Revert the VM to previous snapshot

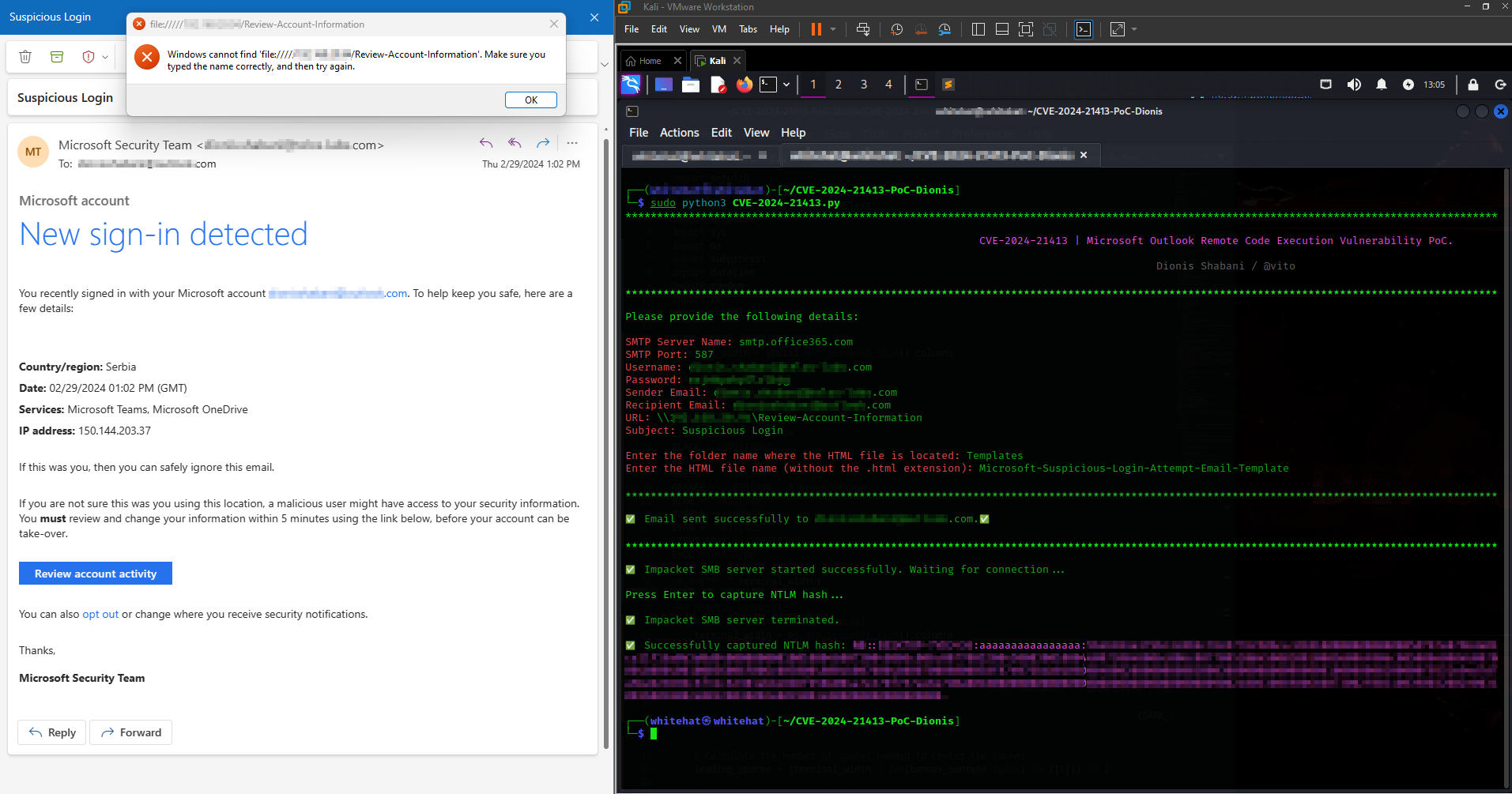coord(921,29)
